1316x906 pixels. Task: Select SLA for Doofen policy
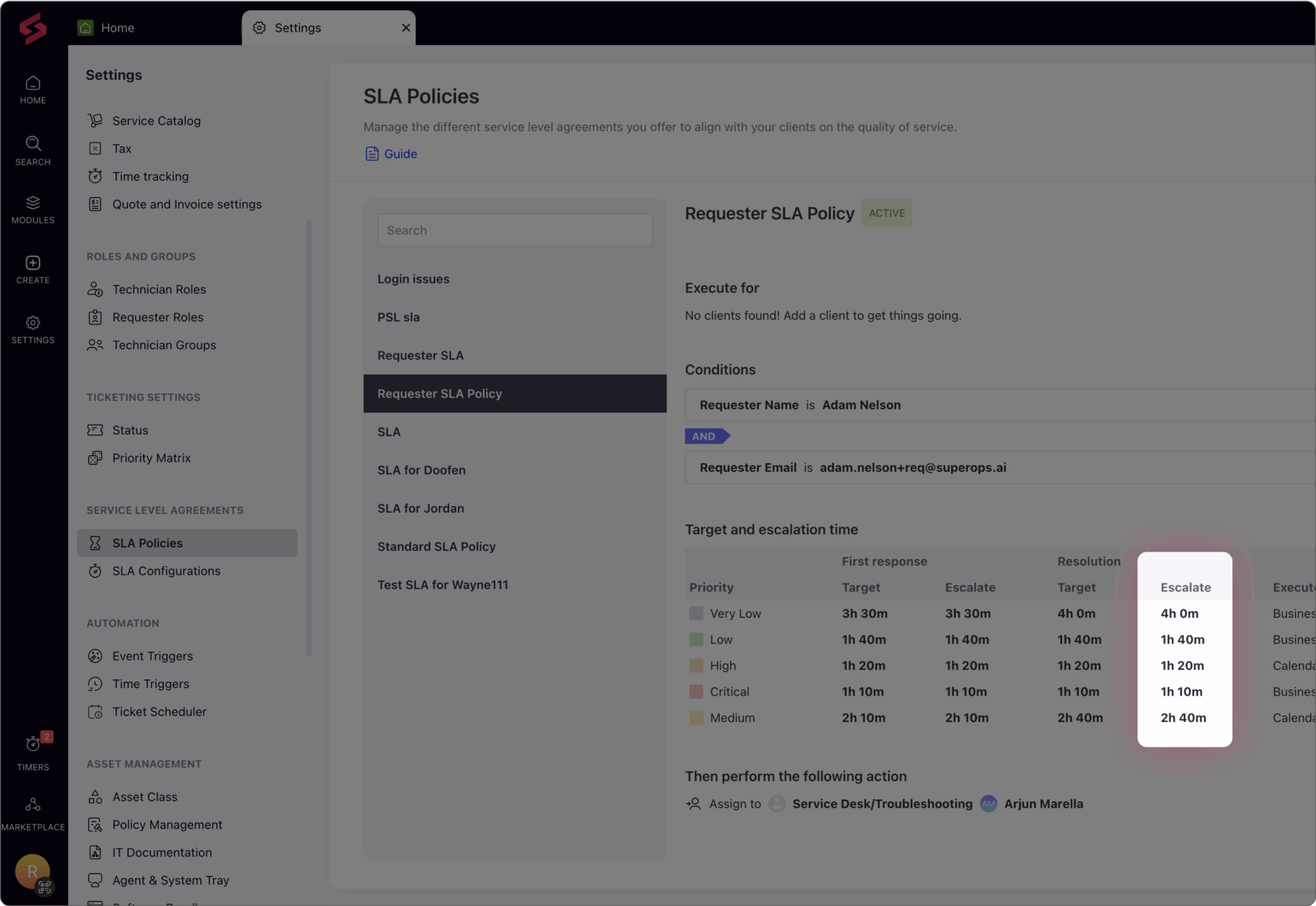coord(422,470)
